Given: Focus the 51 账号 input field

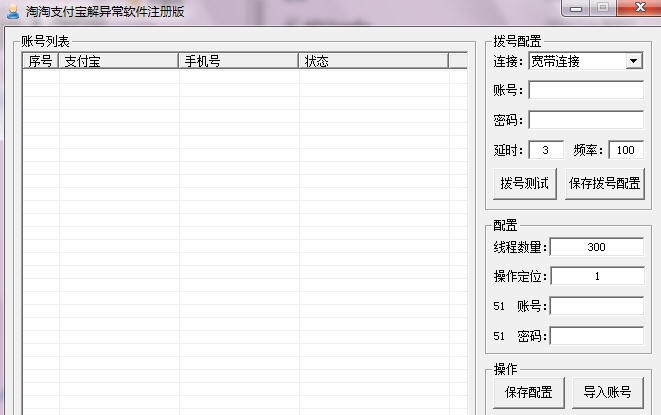Looking at the screenshot, I should pos(597,306).
